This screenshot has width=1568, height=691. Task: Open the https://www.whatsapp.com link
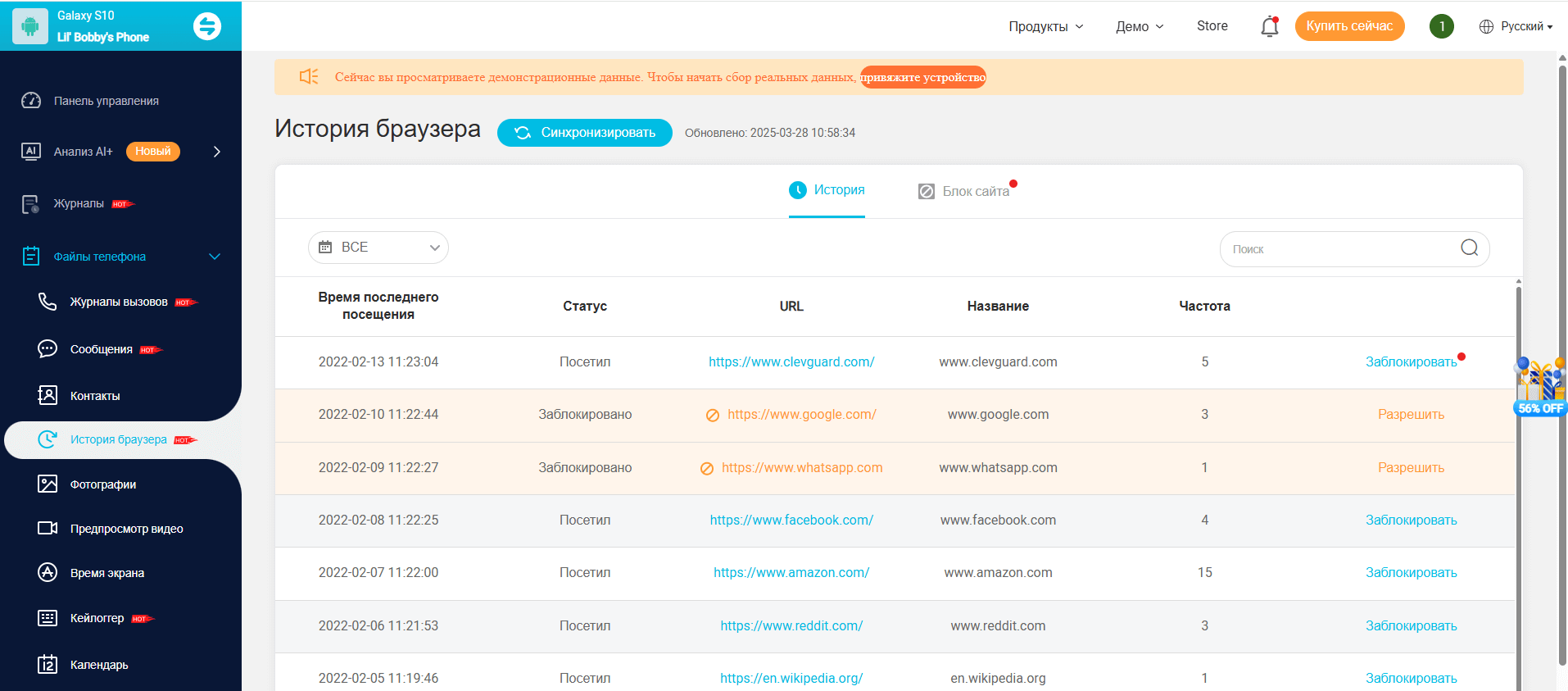pyautogui.click(x=802, y=468)
